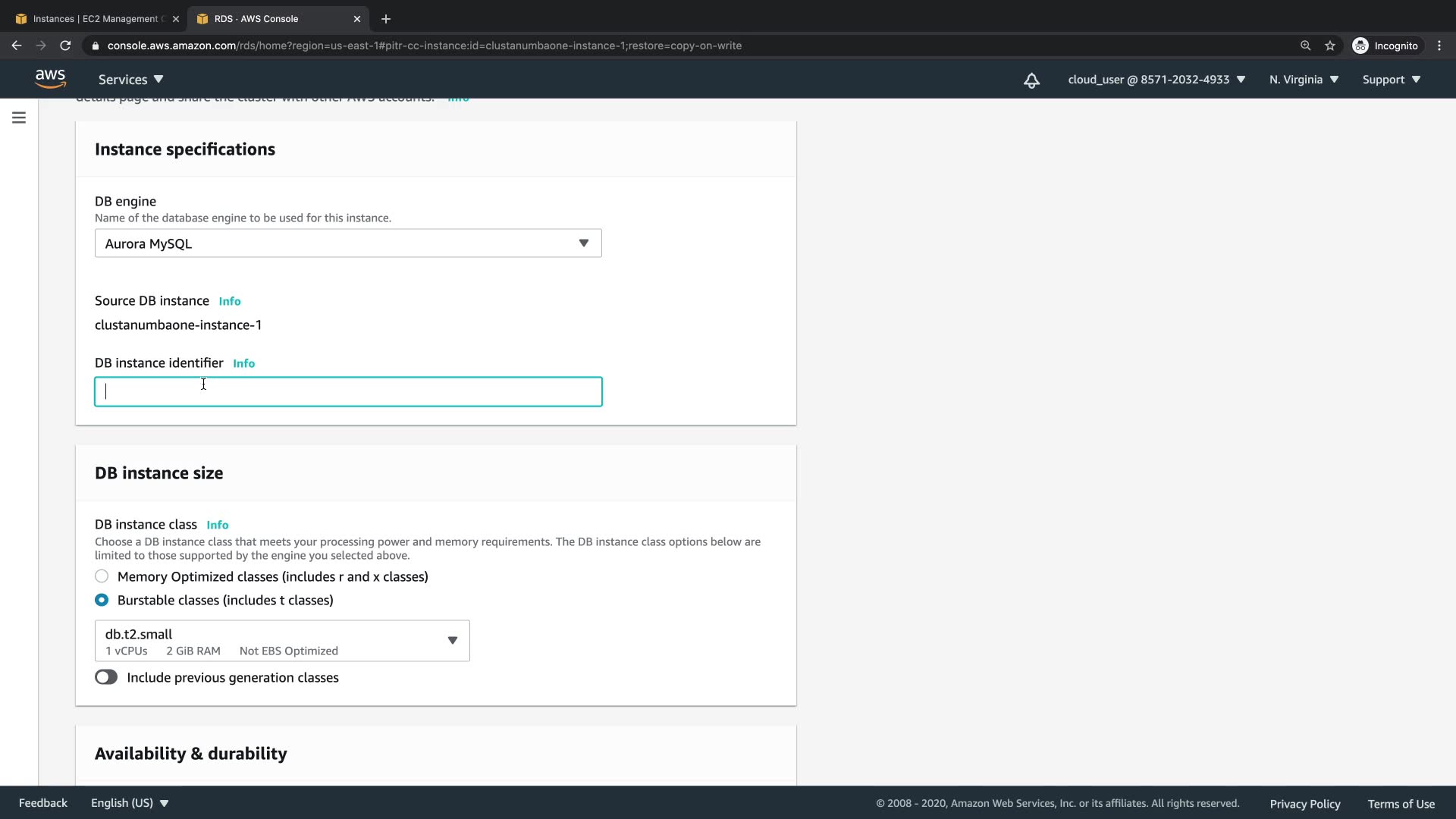Switch to the EC2 Management Console tab
Screen dimensions: 1456x819
click(x=95, y=19)
